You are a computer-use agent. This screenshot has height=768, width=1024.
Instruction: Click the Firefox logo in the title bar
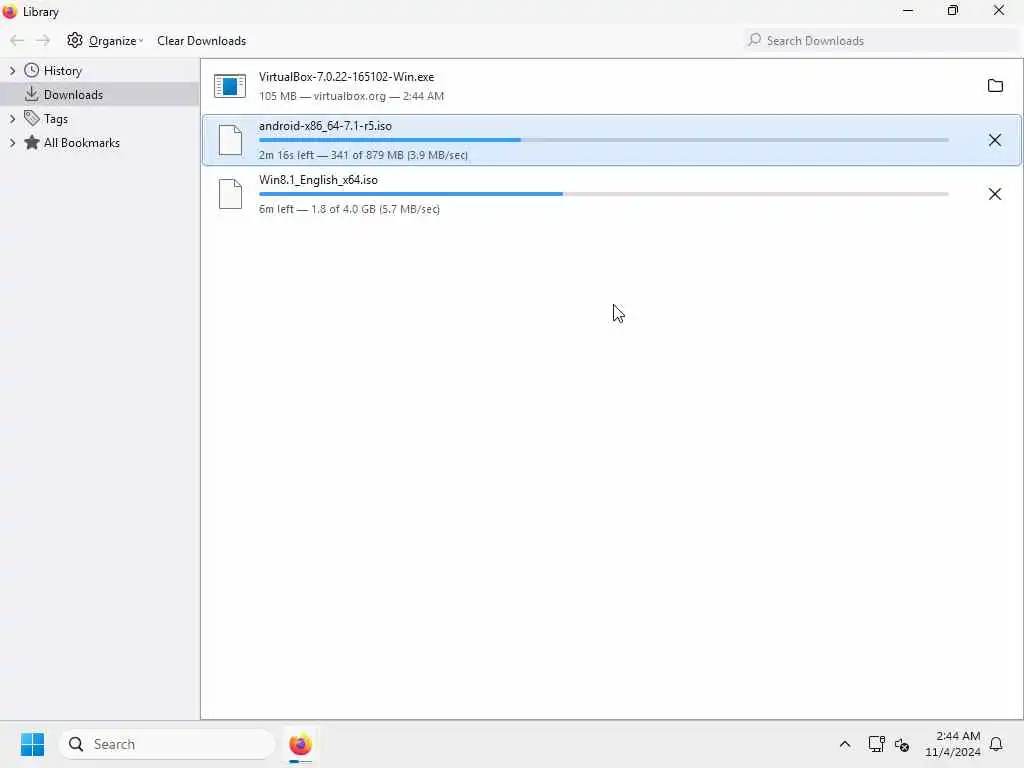point(9,11)
